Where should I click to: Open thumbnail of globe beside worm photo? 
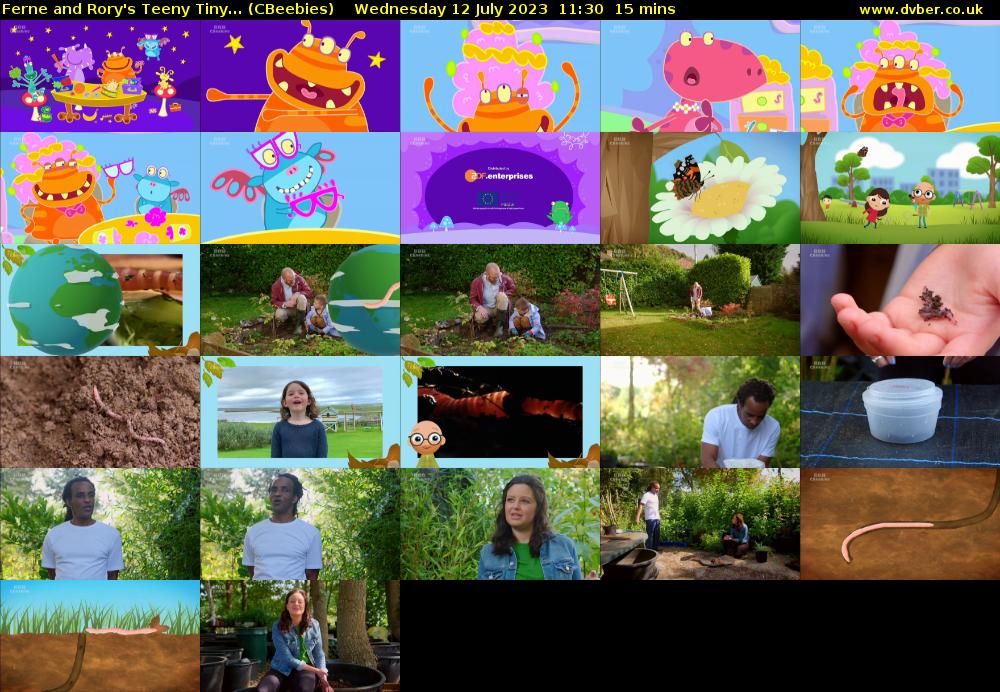pos(100,300)
